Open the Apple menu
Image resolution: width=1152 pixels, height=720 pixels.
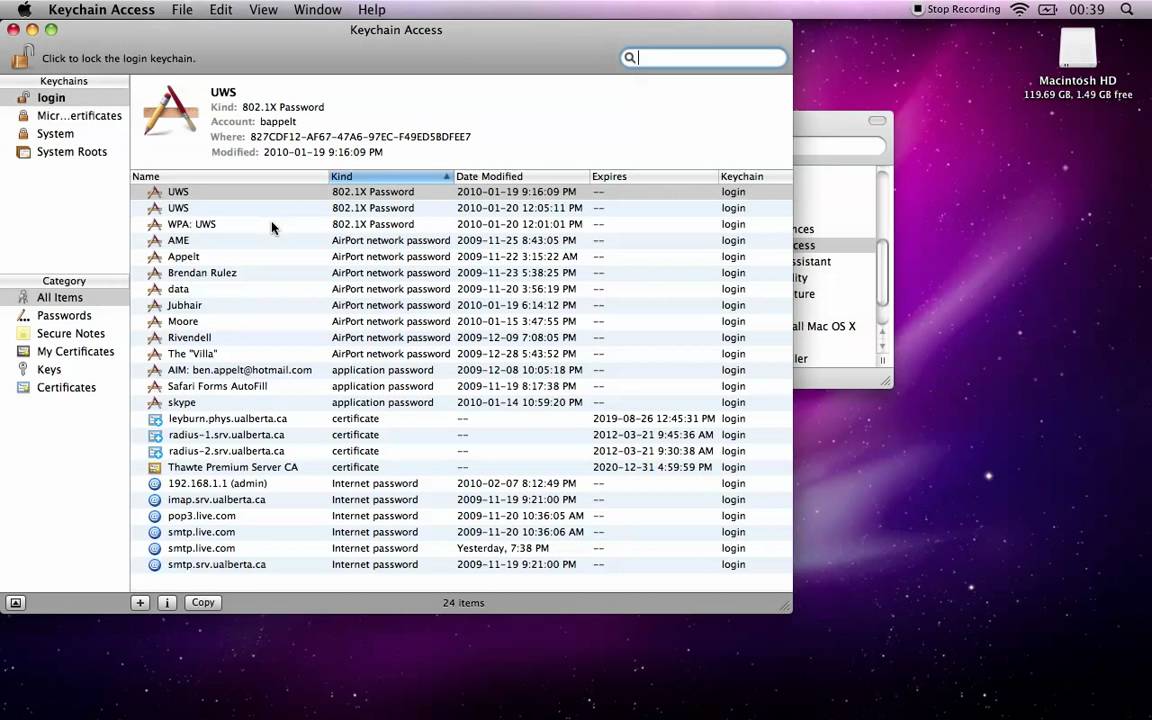tap(24, 10)
